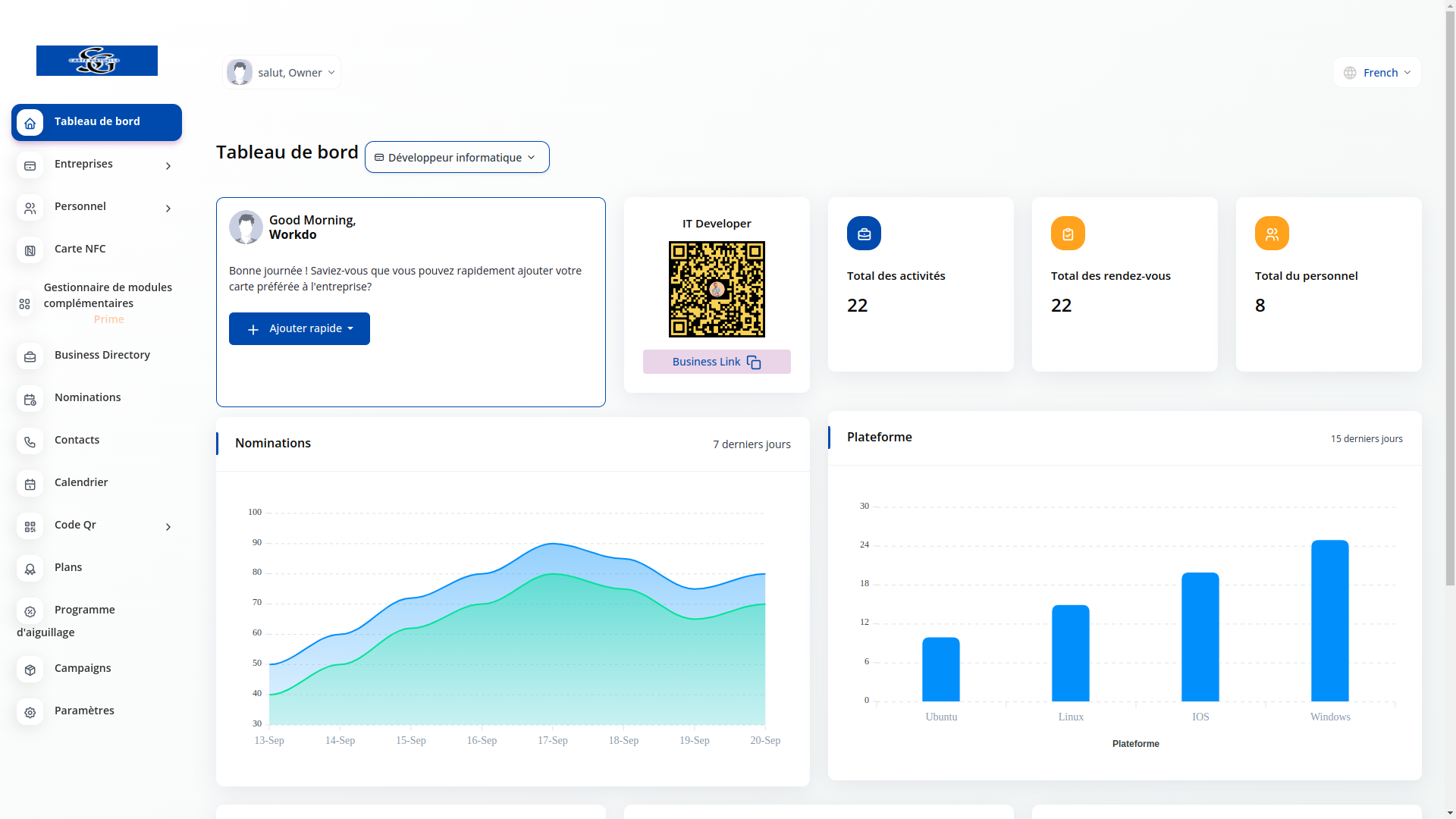Click the IT Developer QR code image
Image resolution: width=1456 pixels, height=819 pixels.
coord(717,290)
